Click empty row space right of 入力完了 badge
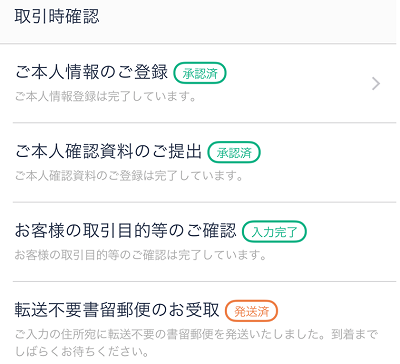 click(x=350, y=232)
